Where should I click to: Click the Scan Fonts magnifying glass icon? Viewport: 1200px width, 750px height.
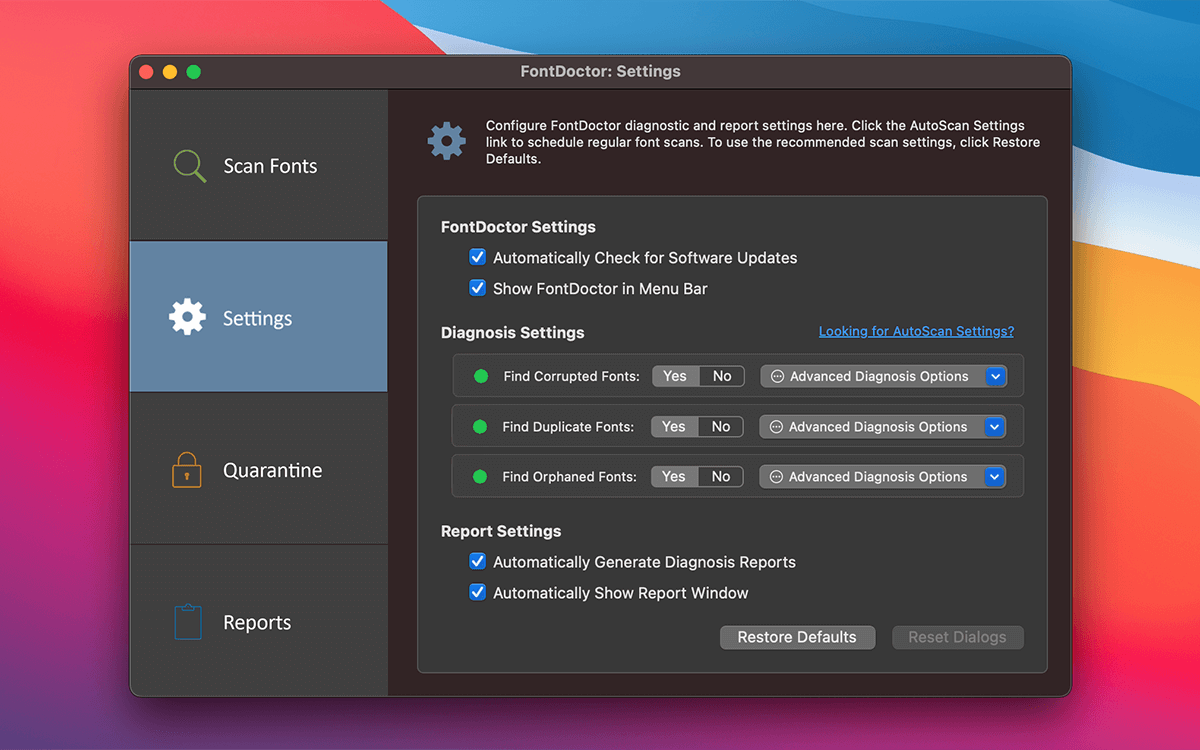point(189,166)
